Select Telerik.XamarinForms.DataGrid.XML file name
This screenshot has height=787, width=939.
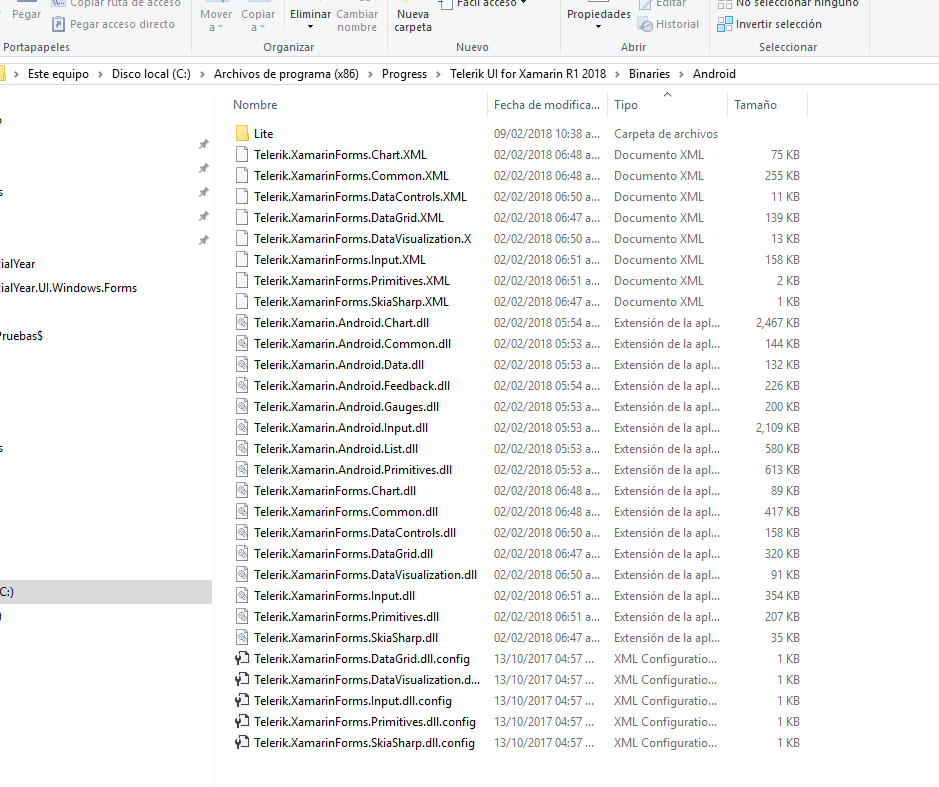pos(349,217)
